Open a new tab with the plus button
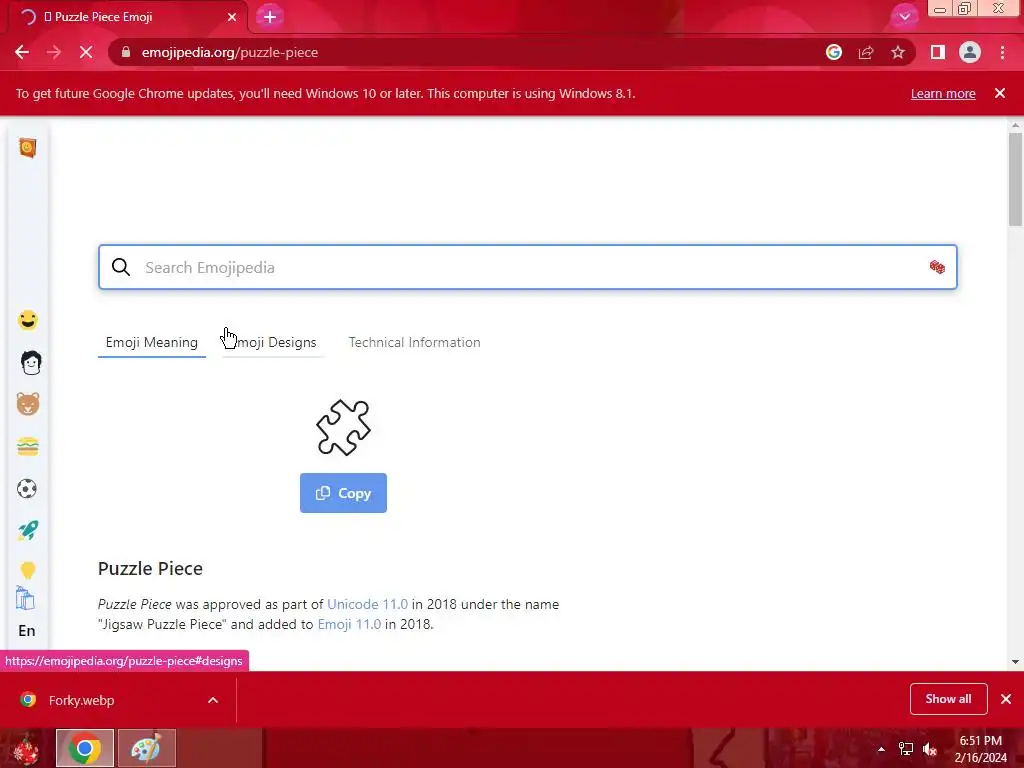 click(x=270, y=17)
